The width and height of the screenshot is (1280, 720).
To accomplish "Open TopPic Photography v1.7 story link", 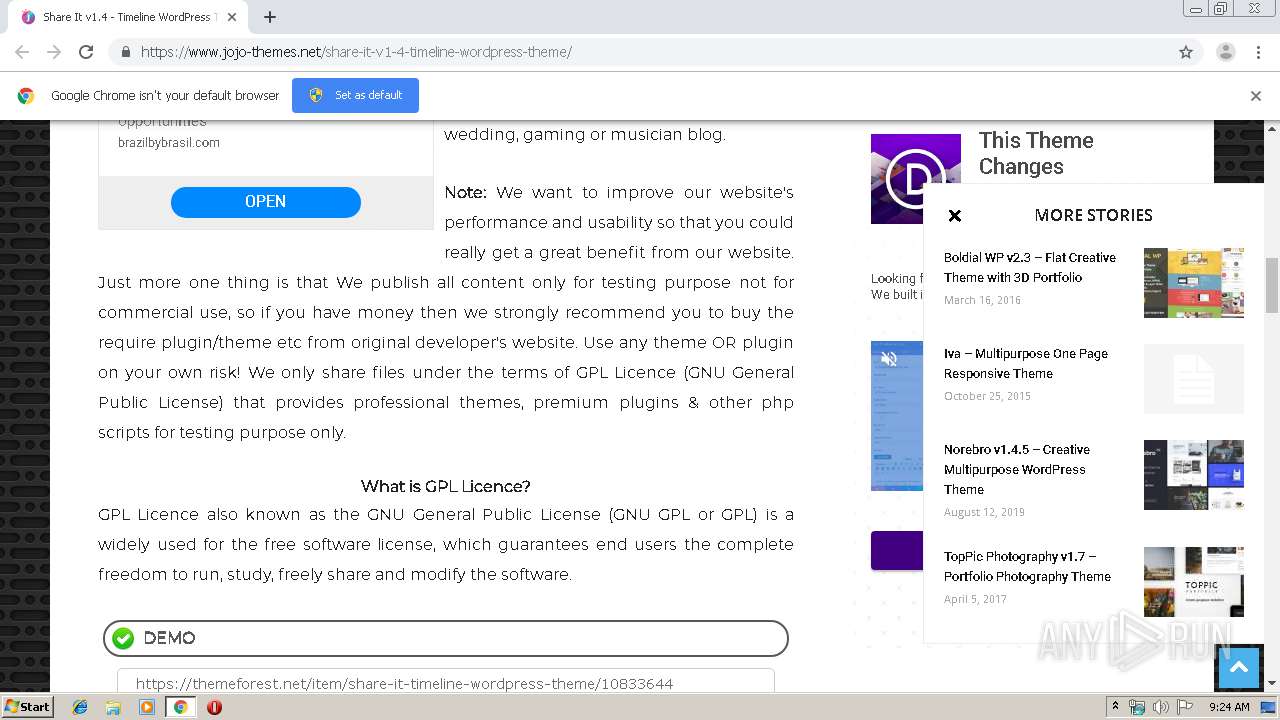I will coord(1027,566).
